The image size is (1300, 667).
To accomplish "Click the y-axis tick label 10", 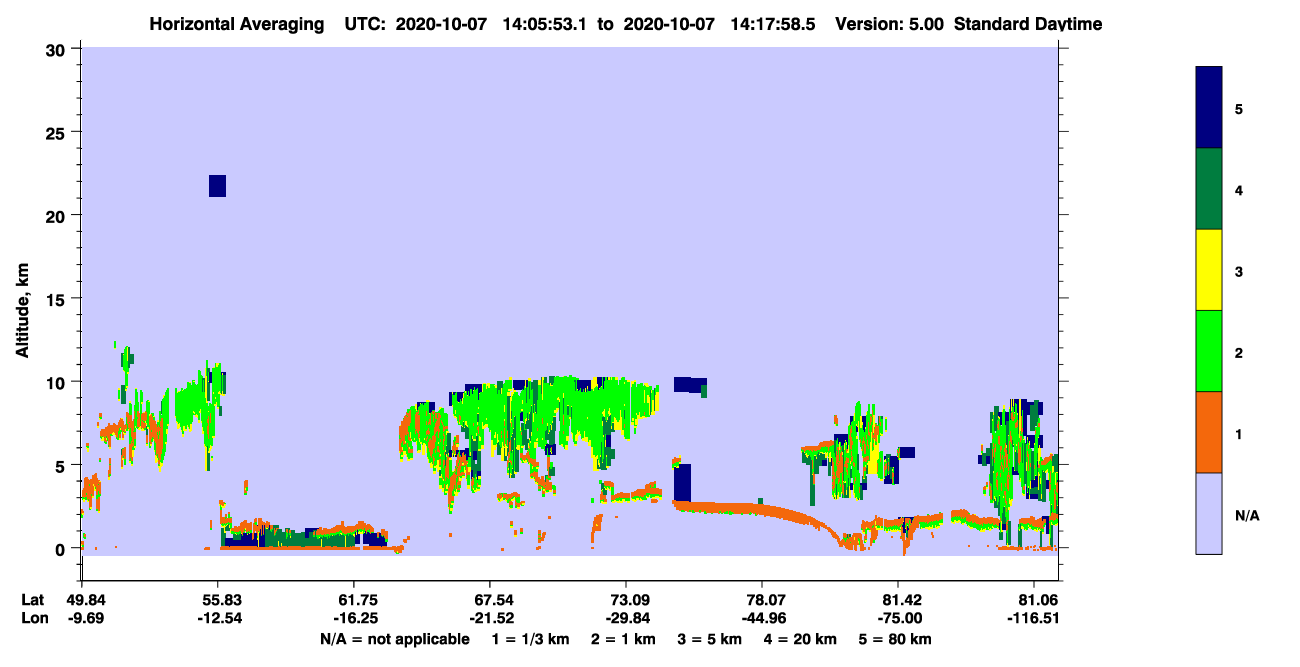I will (58, 382).
